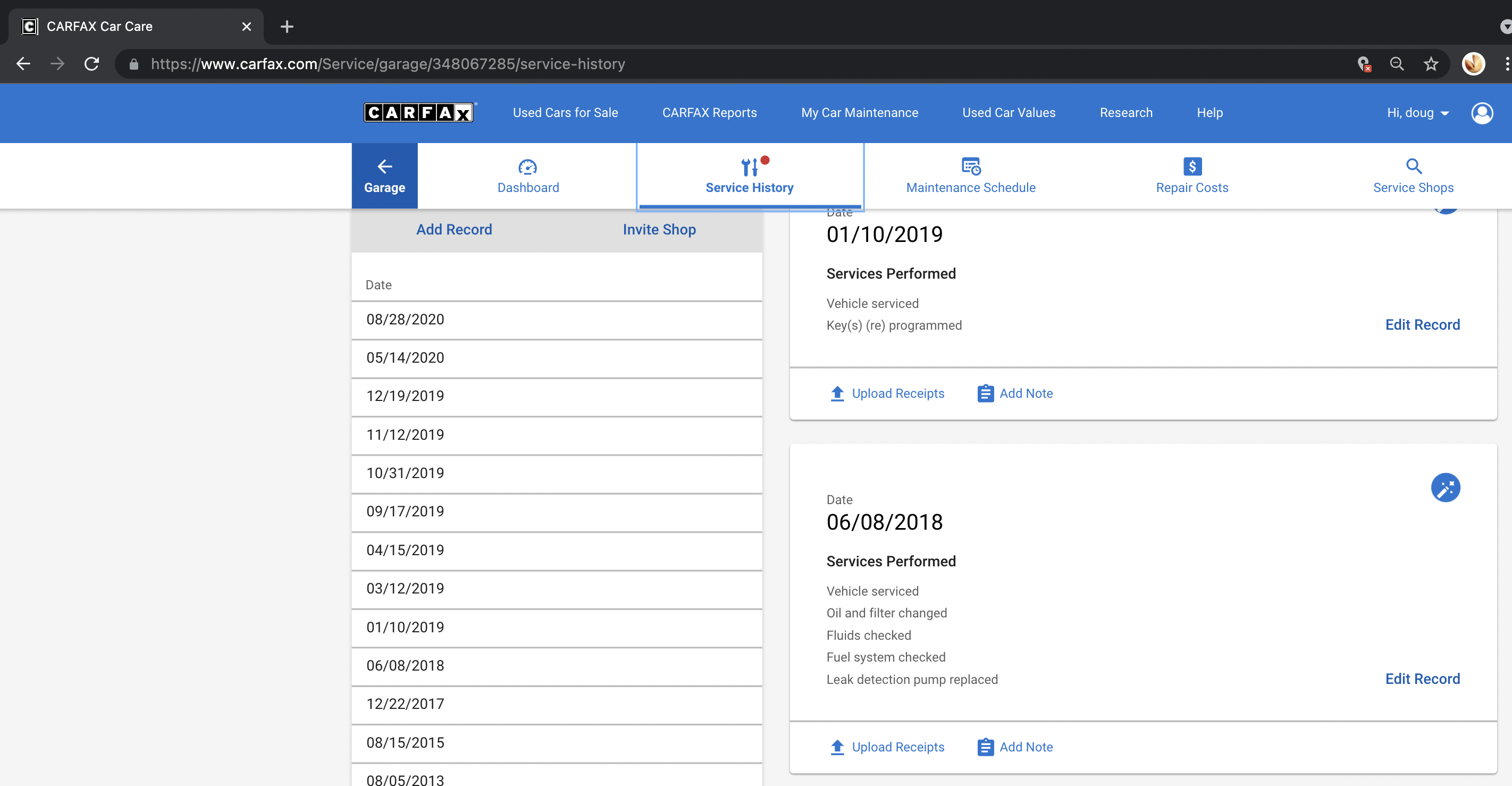Select the 10/31/2019 date row

[x=557, y=473]
